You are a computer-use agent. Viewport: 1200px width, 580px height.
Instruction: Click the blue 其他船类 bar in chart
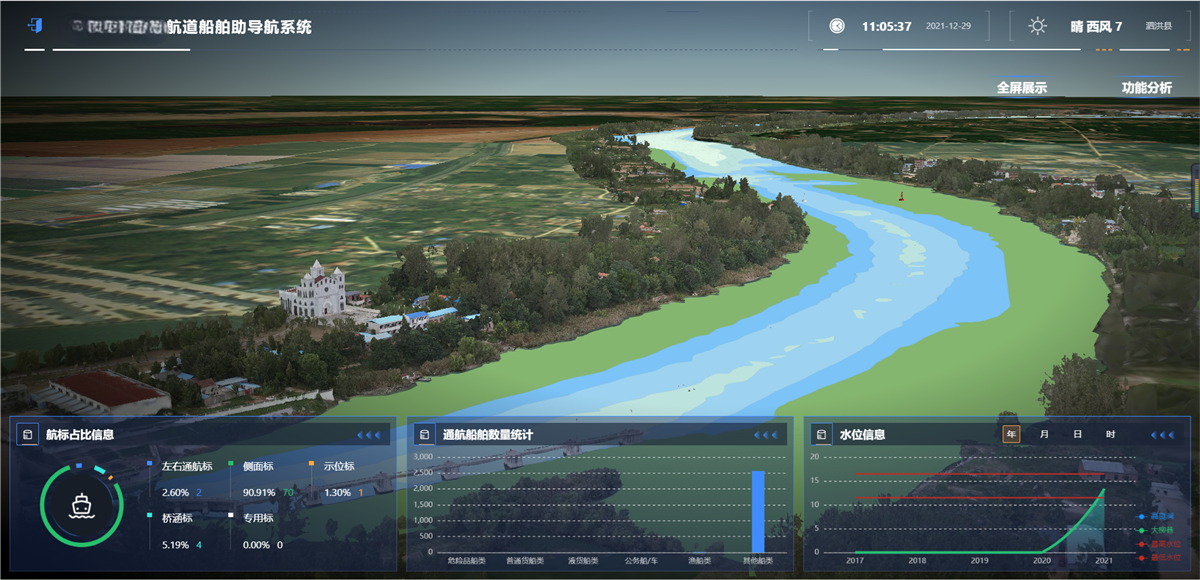pyautogui.click(x=758, y=511)
